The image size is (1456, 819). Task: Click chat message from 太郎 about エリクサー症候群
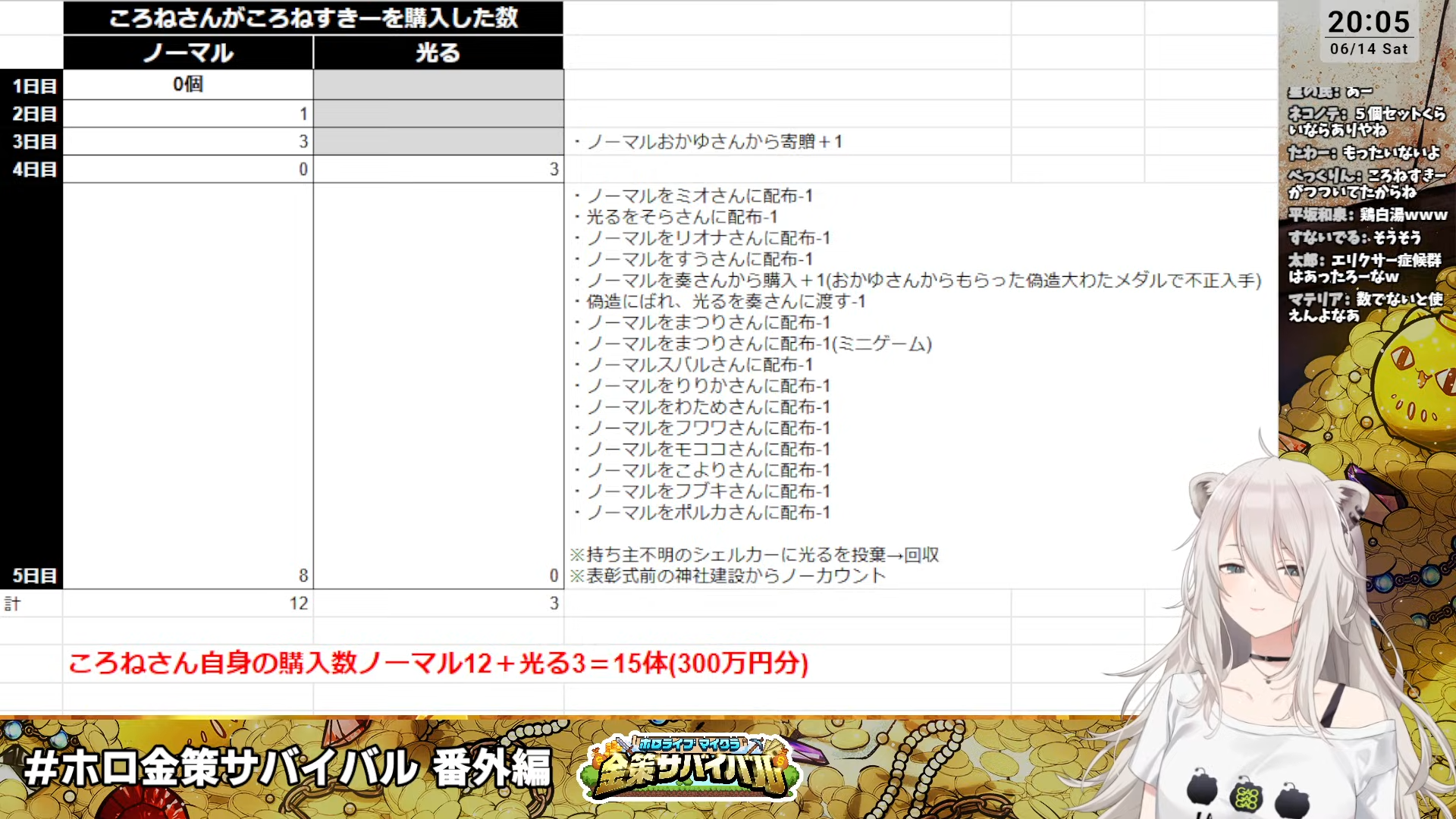coord(1364,268)
